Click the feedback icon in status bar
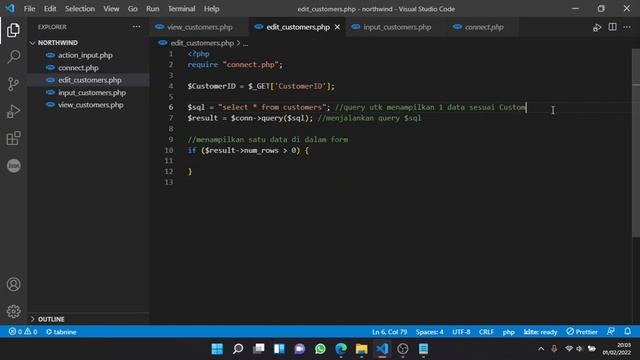 611,331
